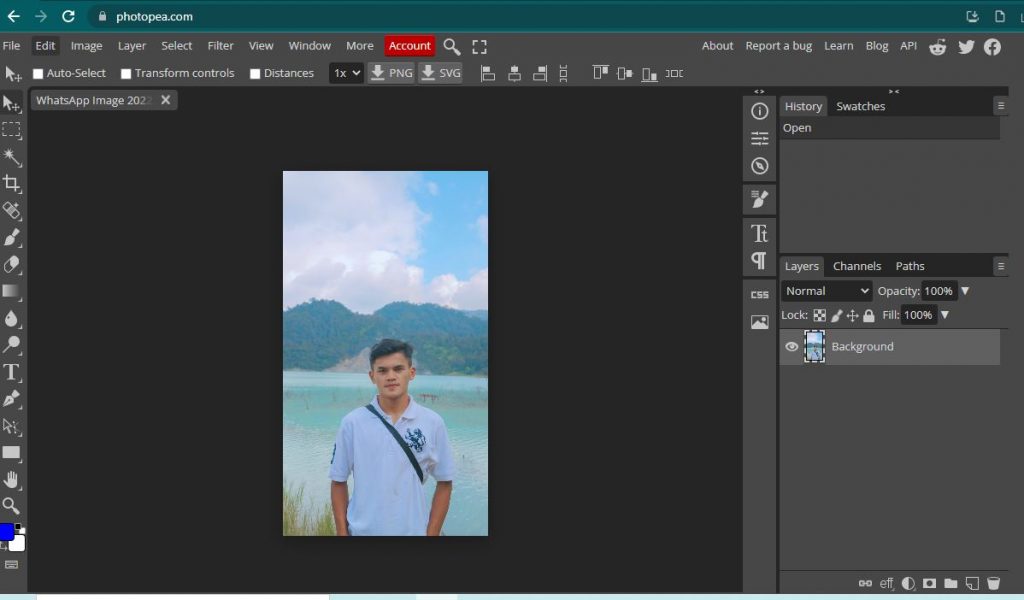Viewport: 1024px width, 600px height.
Task: Select the Spot Healing Brush tool
Action: pyautogui.click(x=11, y=210)
